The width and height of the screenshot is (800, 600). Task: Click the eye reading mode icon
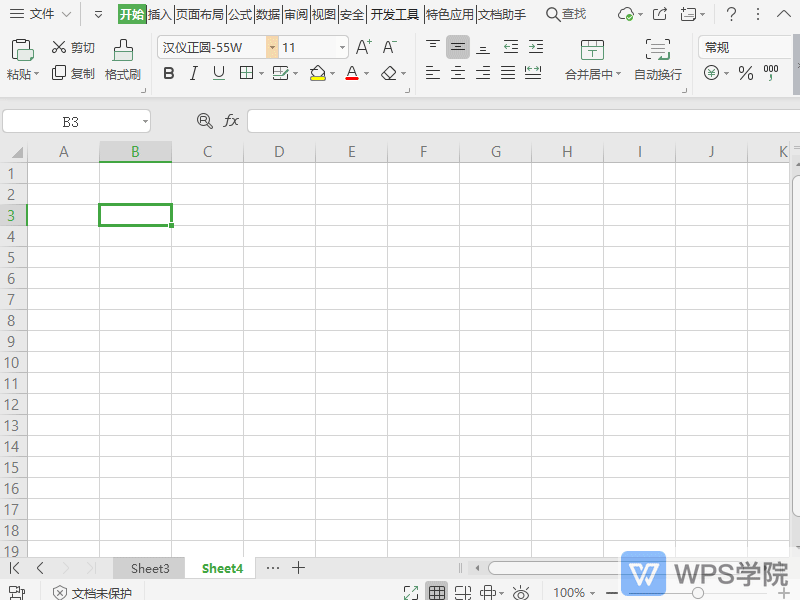tap(520, 593)
